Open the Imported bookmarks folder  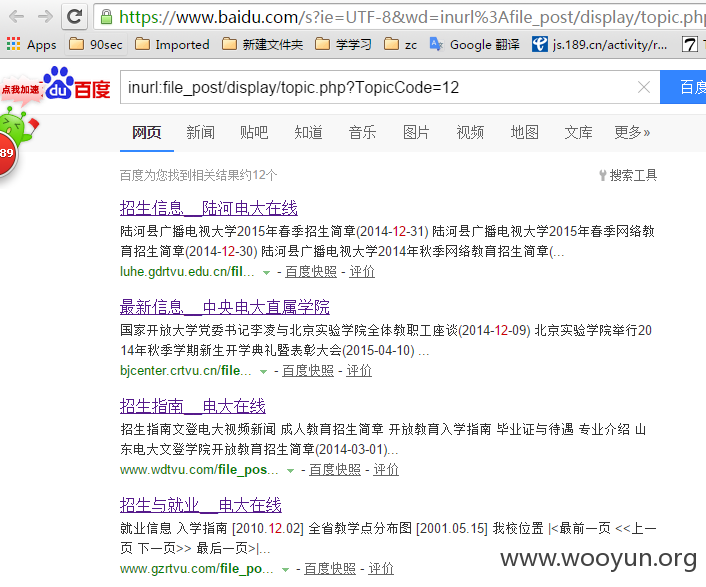tap(172, 45)
